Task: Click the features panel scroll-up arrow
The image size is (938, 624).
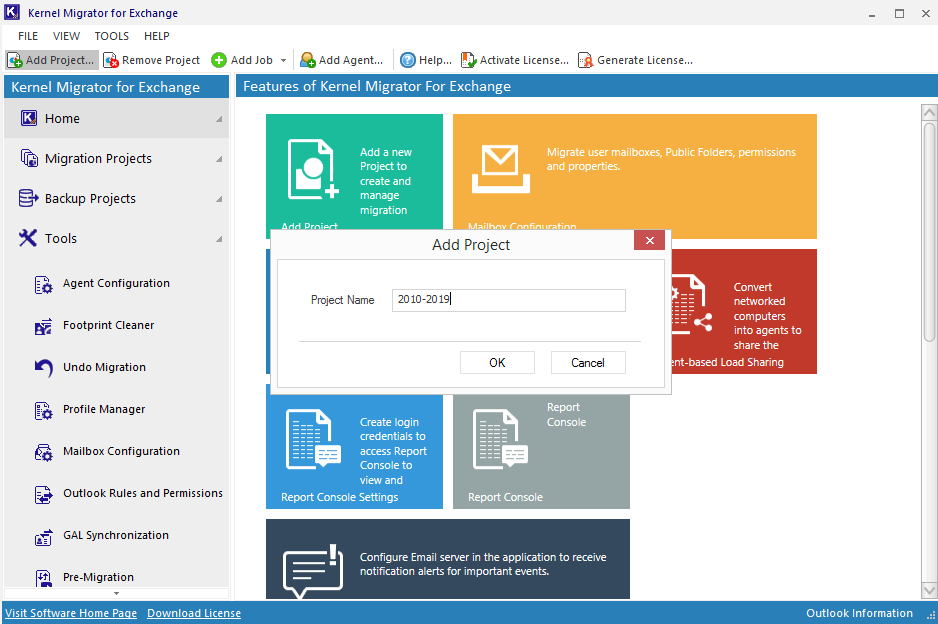Action: [x=929, y=112]
